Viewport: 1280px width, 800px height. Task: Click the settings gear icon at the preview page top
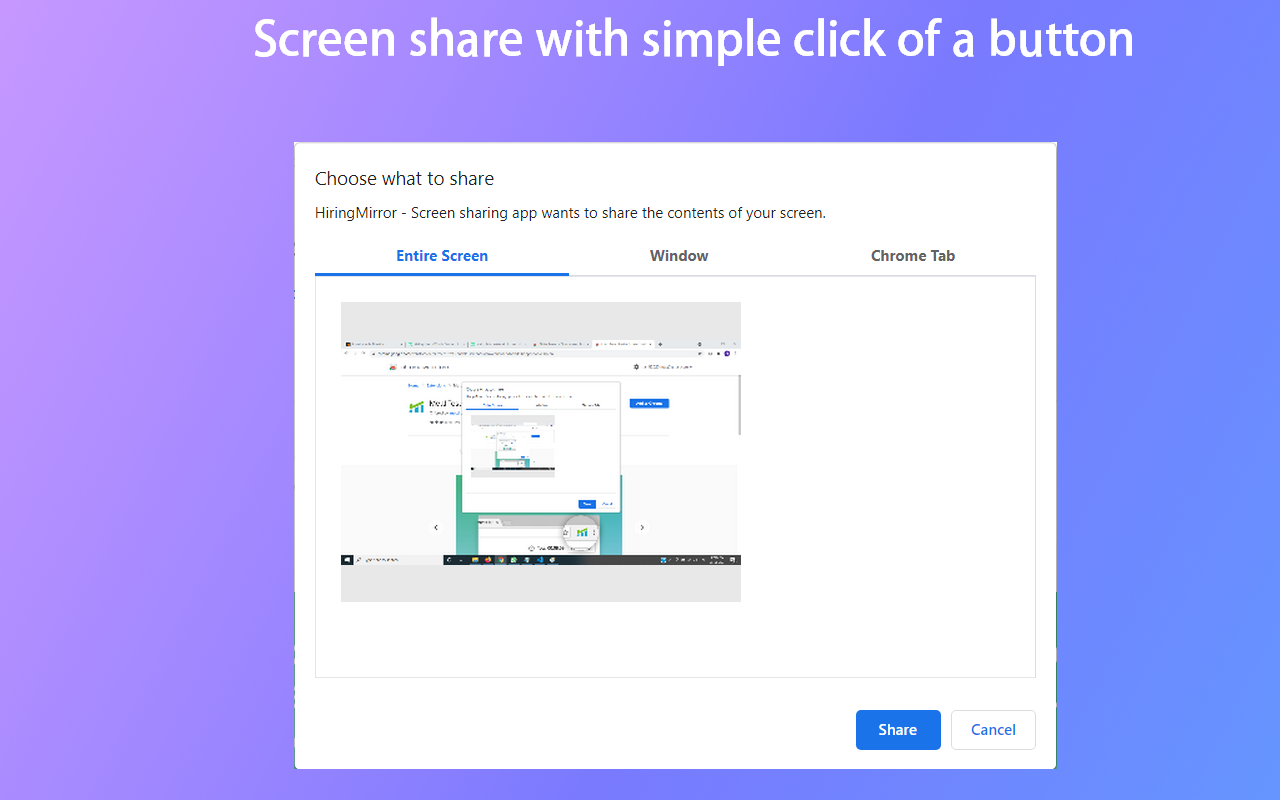636,367
